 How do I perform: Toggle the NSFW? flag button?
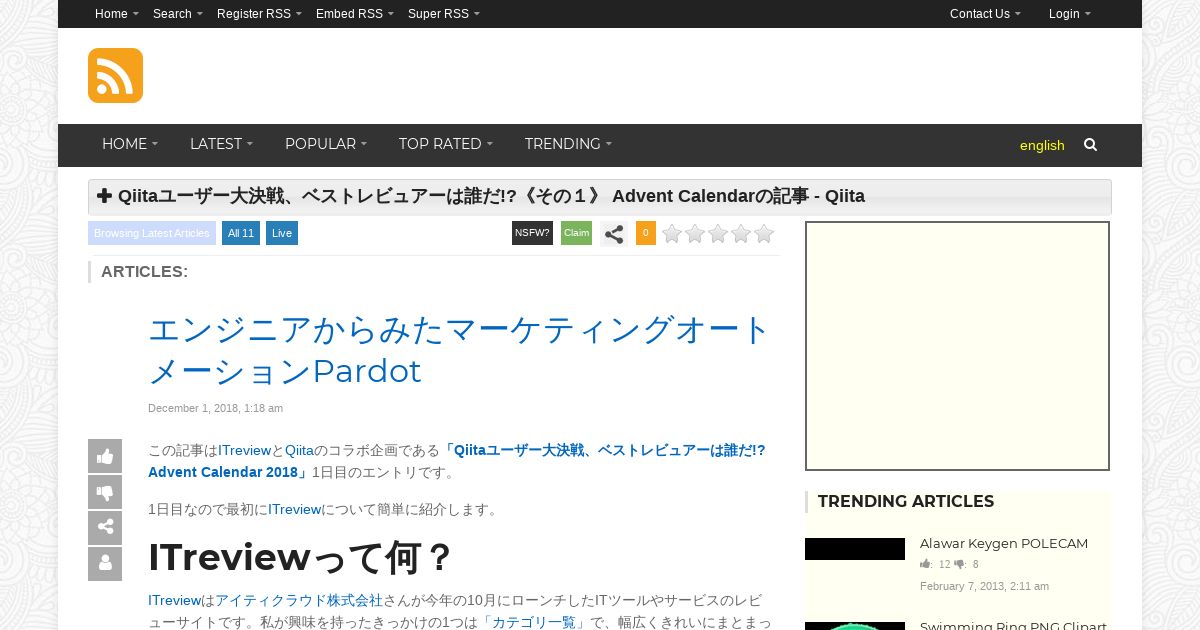(x=532, y=233)
